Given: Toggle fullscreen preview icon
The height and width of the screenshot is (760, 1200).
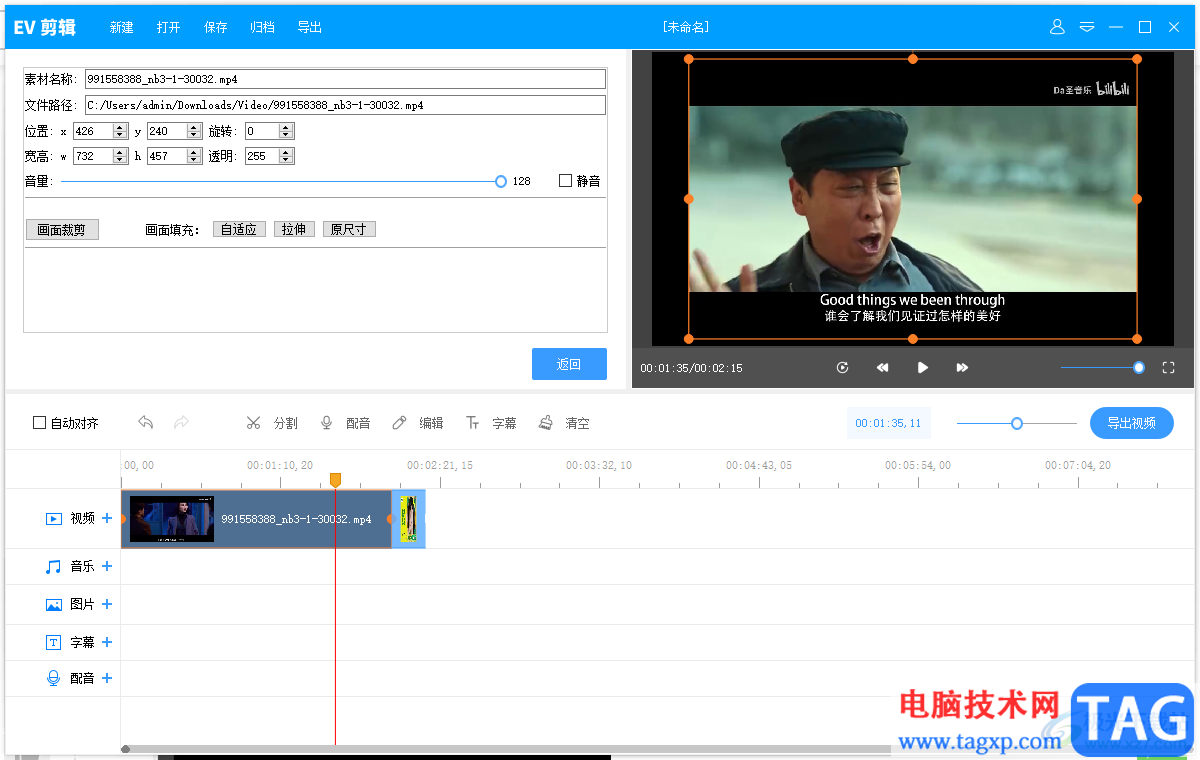Looking at the screenshot, I should pyautogui.click(x=1168, y=368).
